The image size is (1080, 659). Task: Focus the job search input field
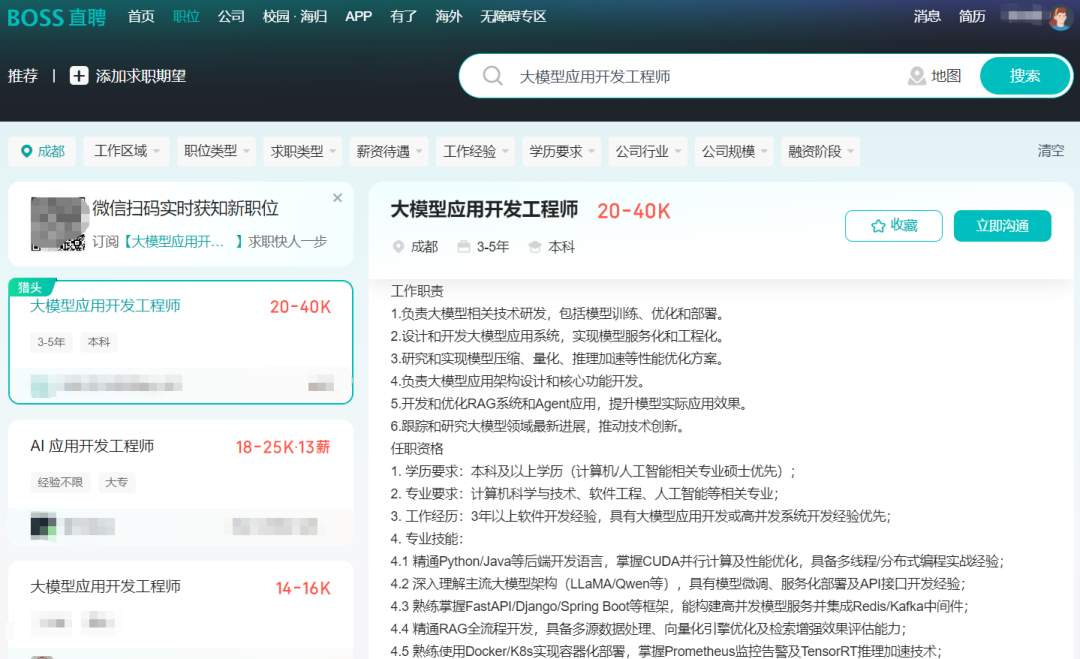click(x=703, y=76)
